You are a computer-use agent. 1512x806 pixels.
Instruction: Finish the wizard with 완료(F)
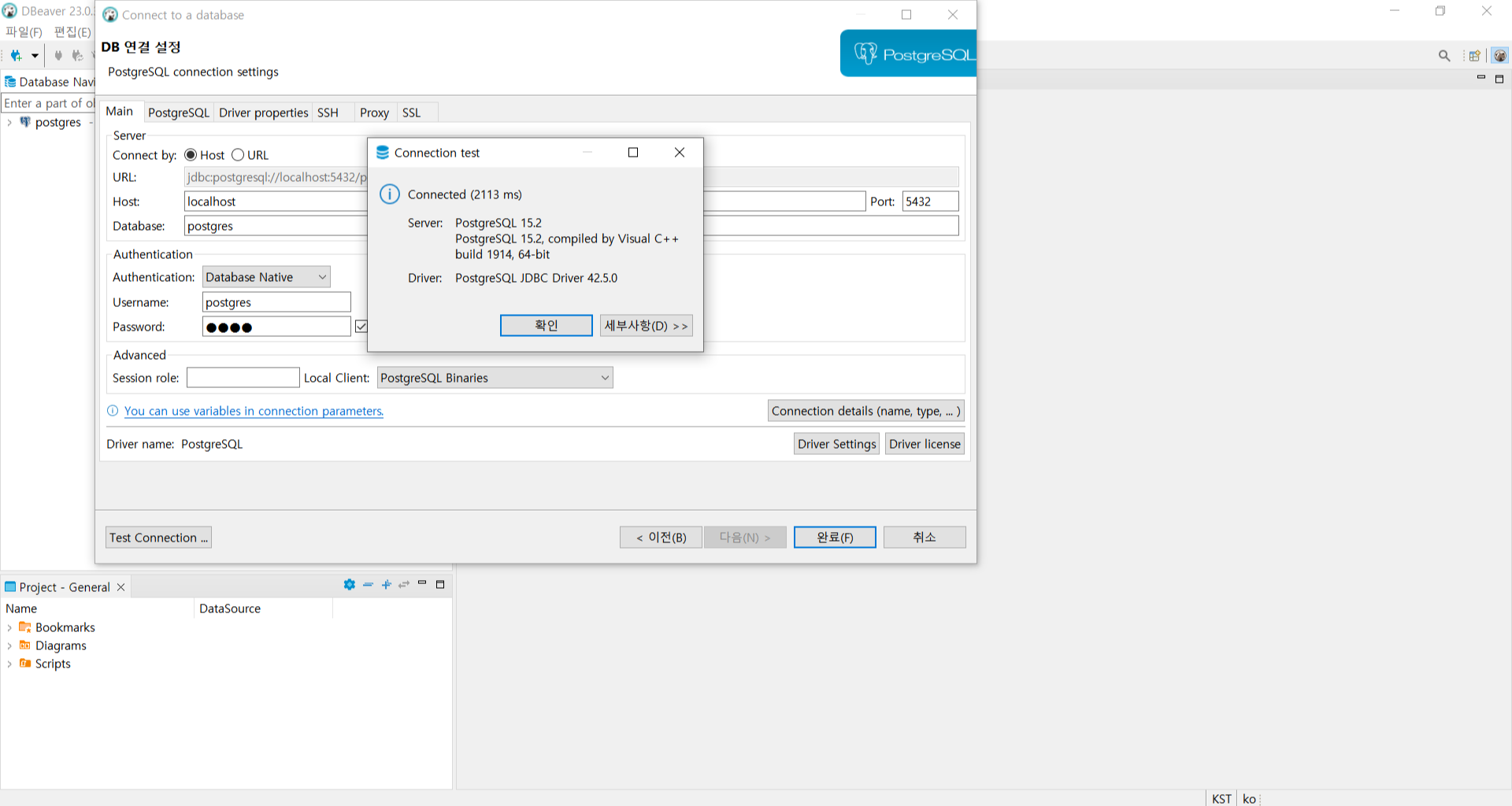point(835,538)
